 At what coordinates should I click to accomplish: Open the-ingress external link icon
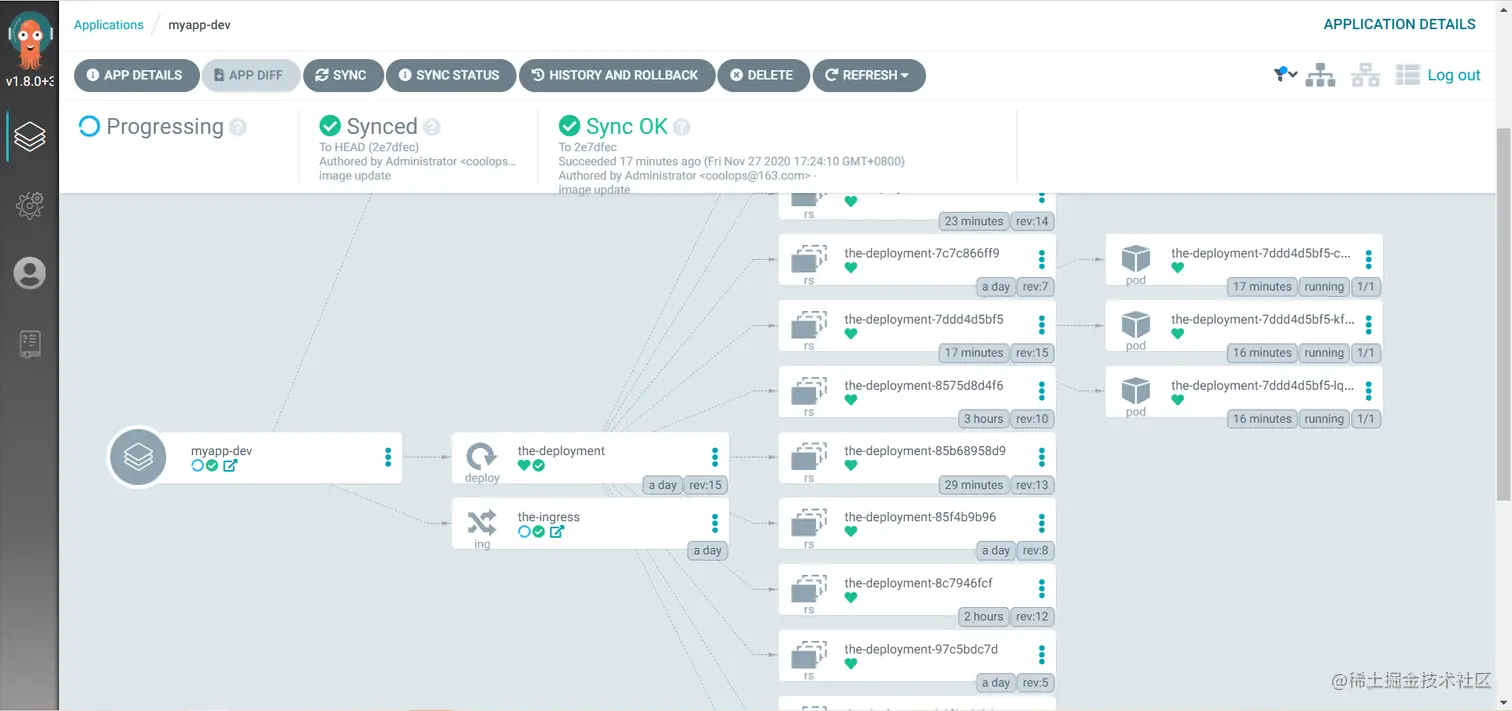coord(557,531)
